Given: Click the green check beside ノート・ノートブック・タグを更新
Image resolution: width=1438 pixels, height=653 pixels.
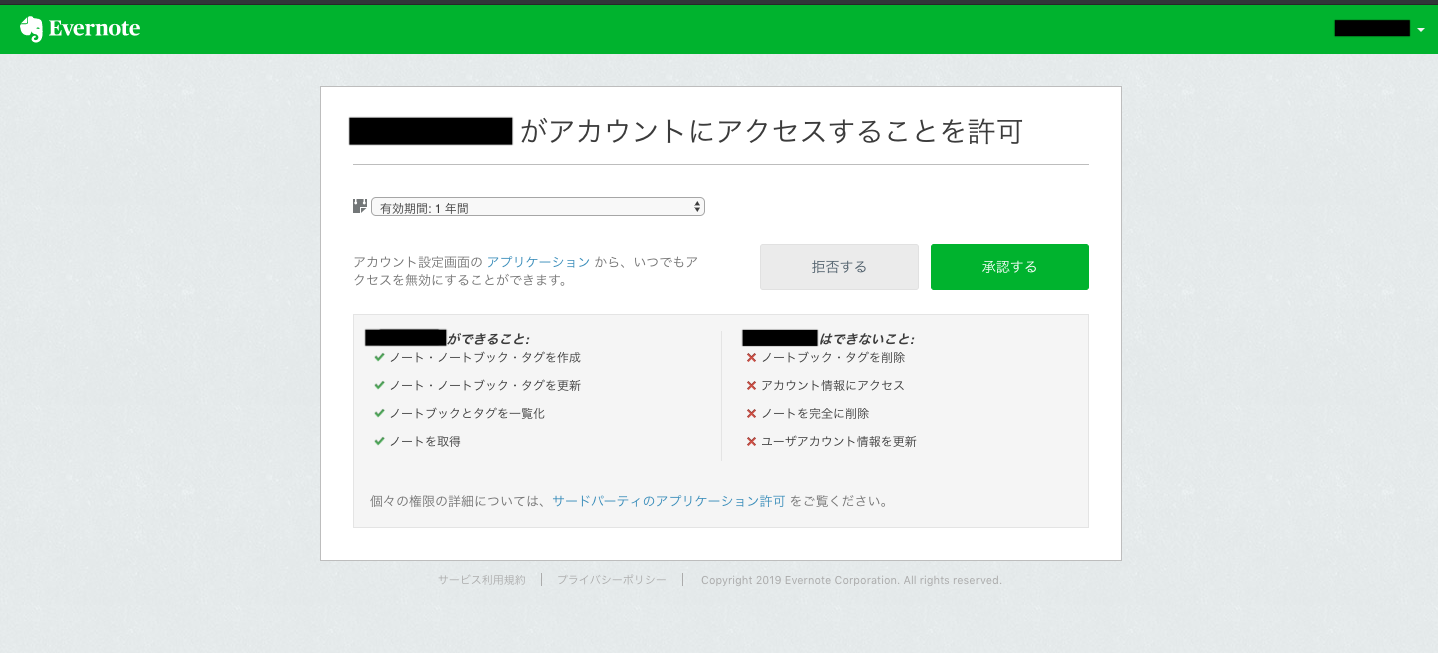Looking at the screenshot, I should [379, 385].
